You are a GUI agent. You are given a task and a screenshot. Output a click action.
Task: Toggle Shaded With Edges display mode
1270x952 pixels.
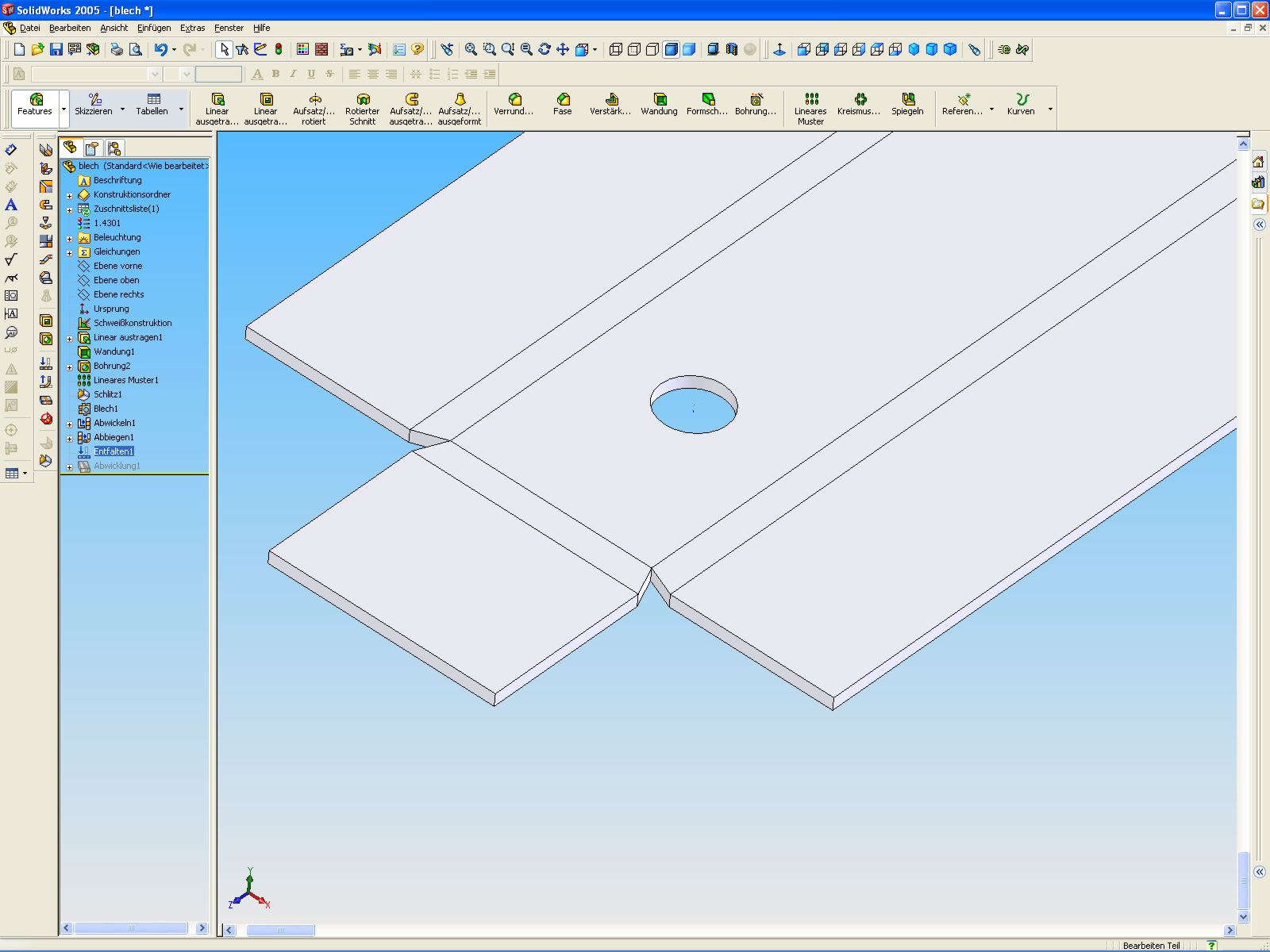click(x=671, y=49)
